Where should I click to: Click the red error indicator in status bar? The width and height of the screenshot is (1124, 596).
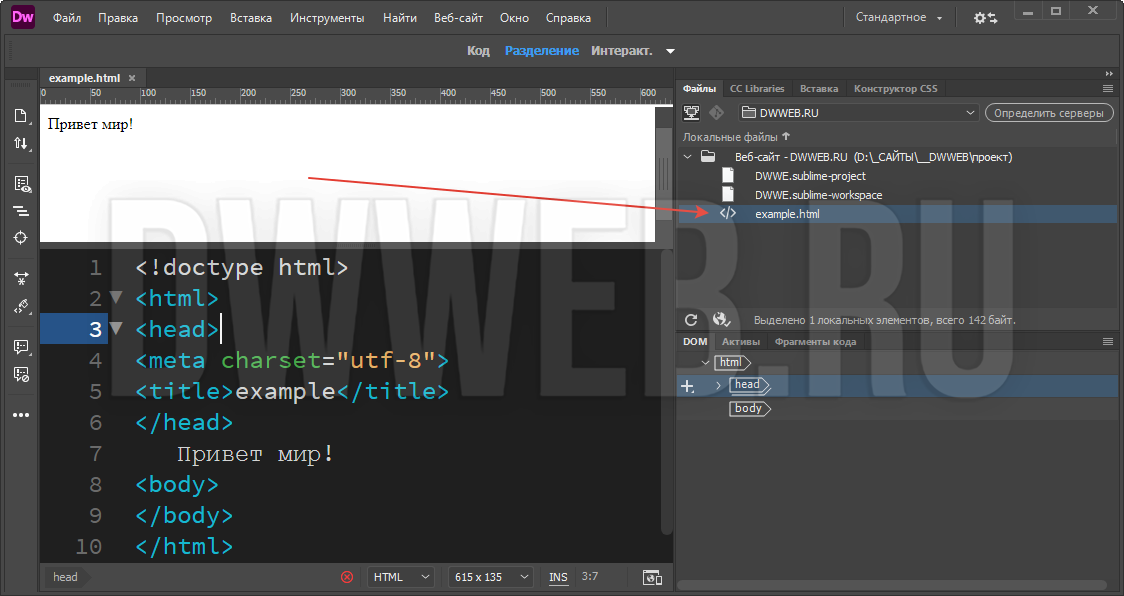click(x=347, y=577)
